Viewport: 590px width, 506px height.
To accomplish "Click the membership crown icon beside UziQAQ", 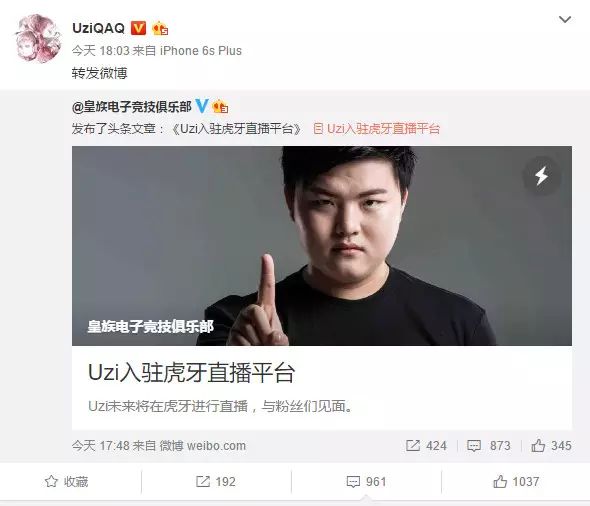I will 160,28.
